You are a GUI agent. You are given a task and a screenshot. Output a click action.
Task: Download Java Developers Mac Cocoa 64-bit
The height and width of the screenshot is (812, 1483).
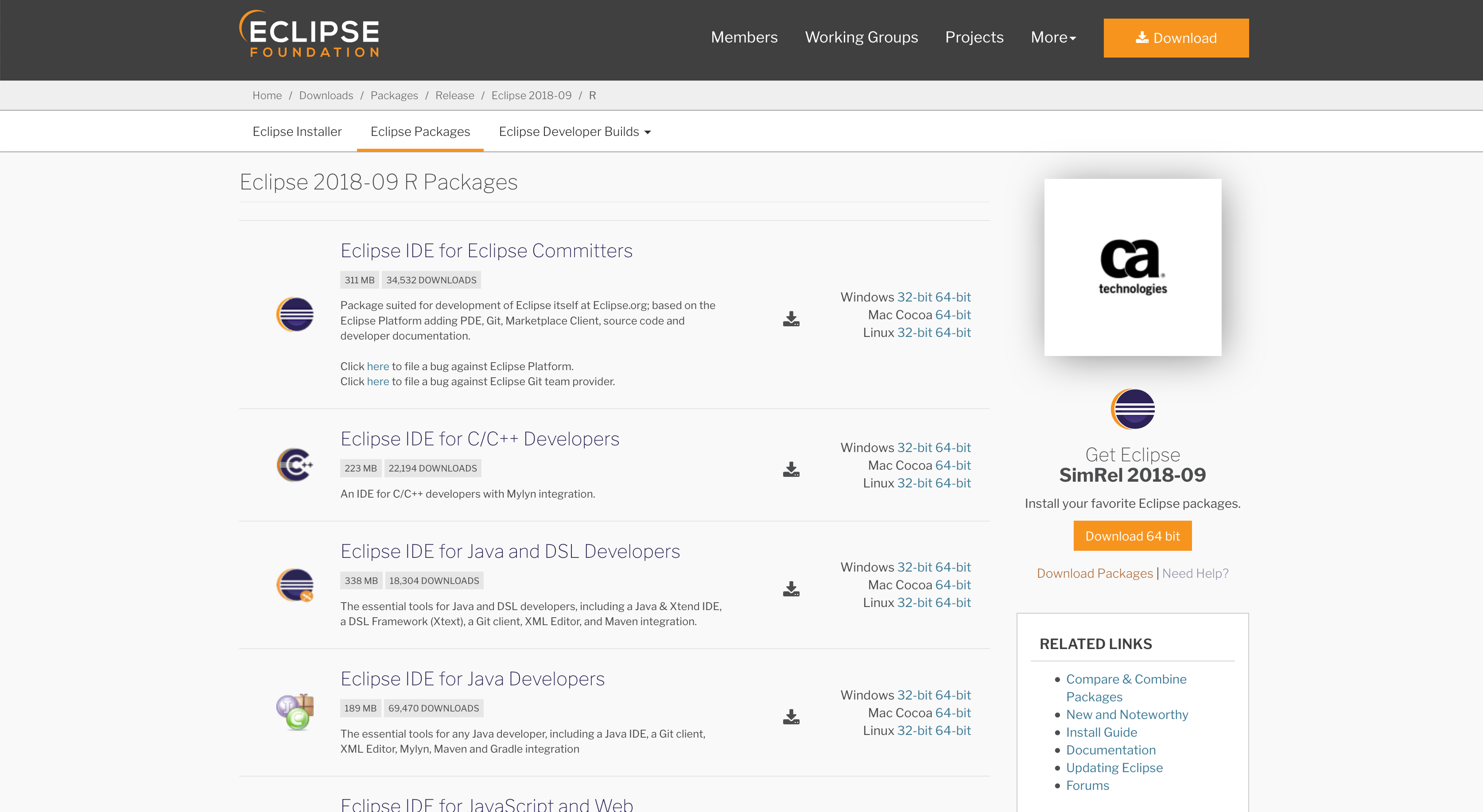(x=953, y=713)
